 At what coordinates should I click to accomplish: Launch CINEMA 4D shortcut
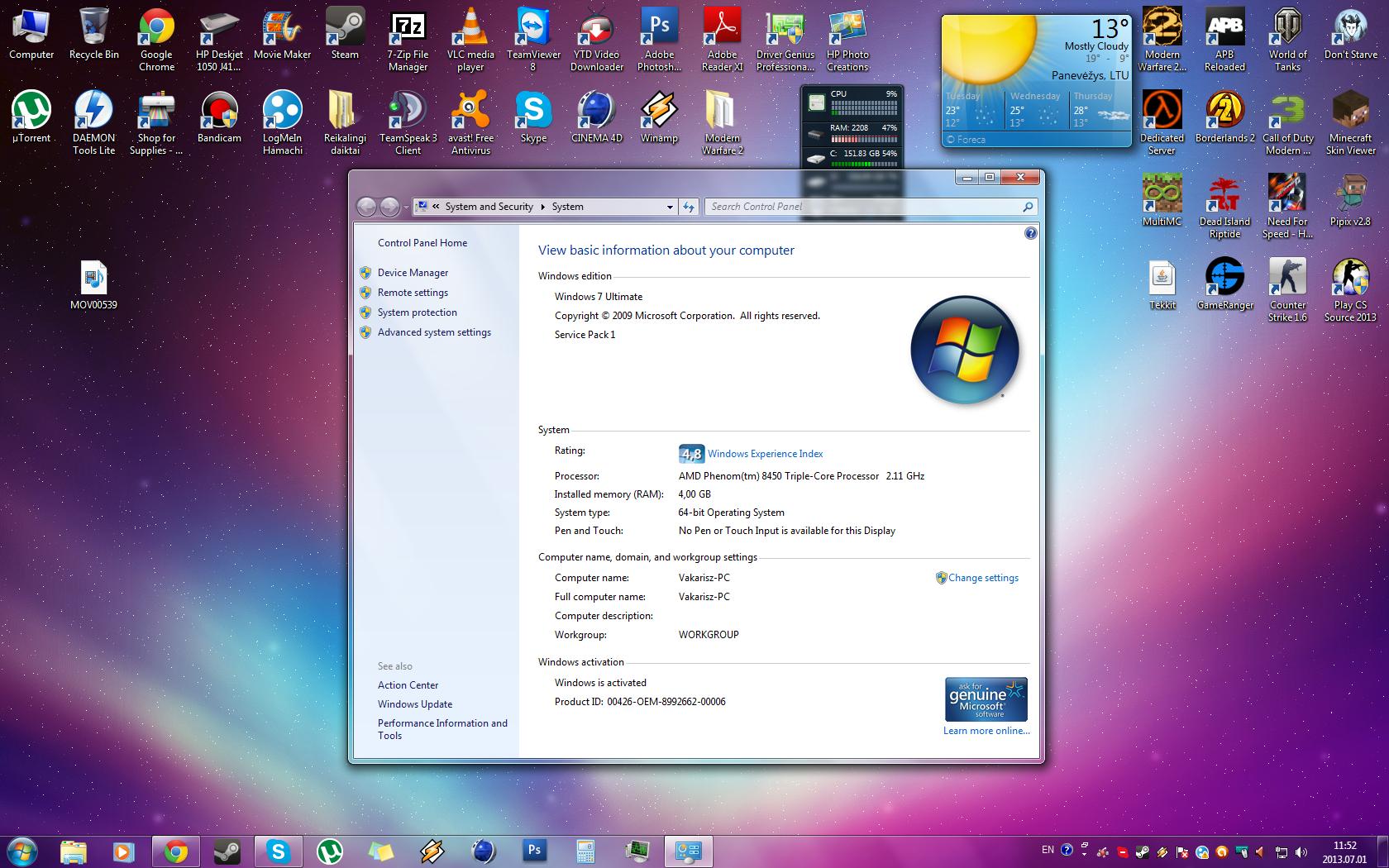point(596,117)
